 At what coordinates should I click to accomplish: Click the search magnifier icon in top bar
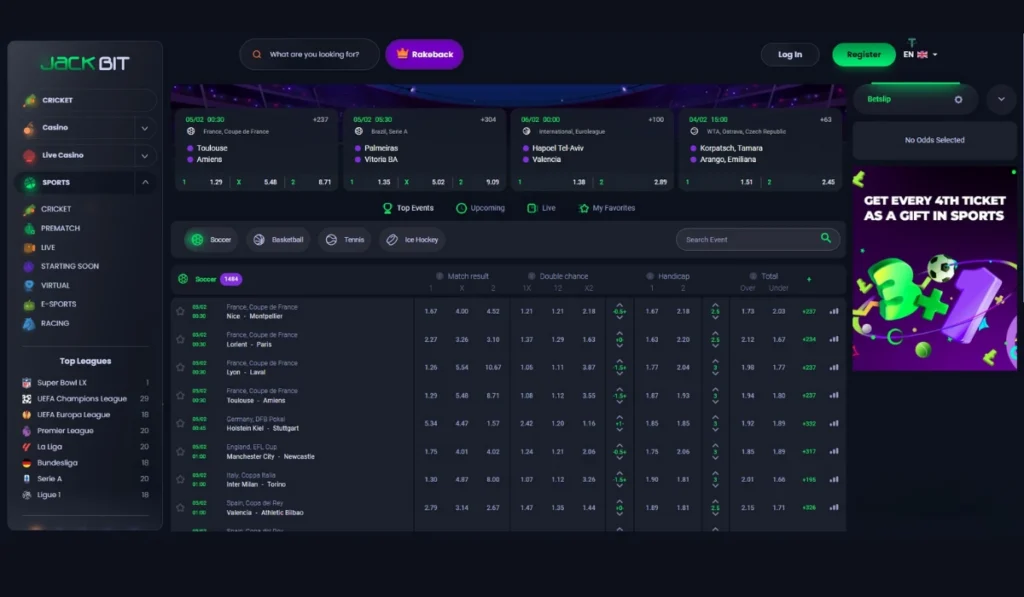pos(257,54)
